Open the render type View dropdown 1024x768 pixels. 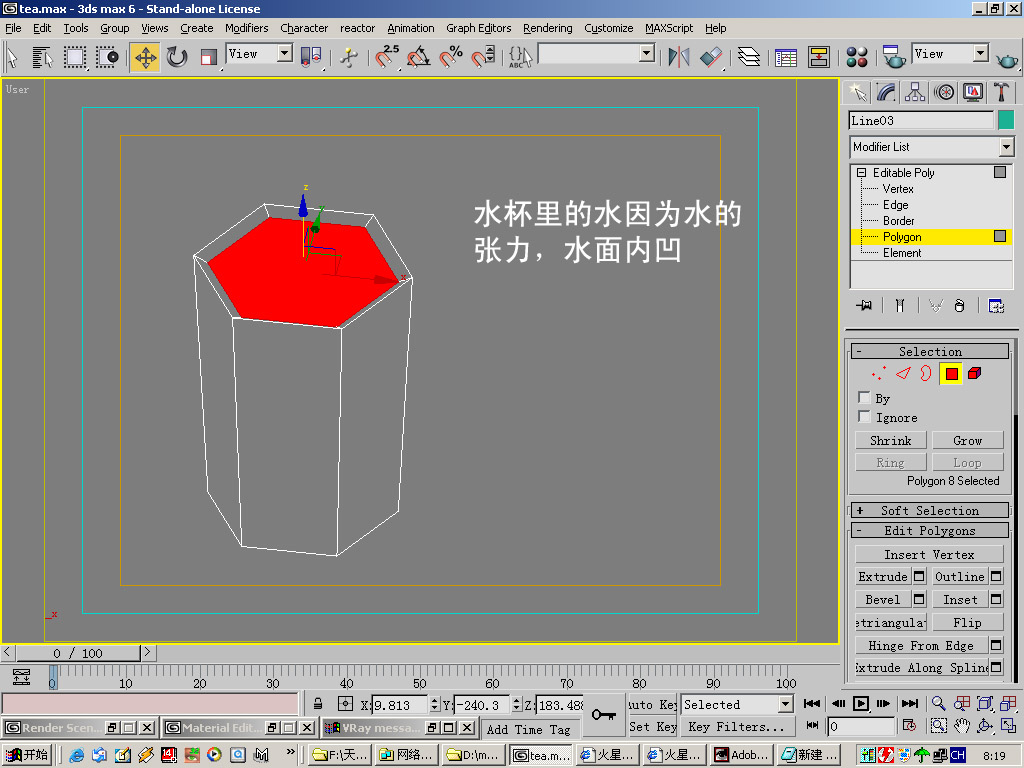coord(981,54)
